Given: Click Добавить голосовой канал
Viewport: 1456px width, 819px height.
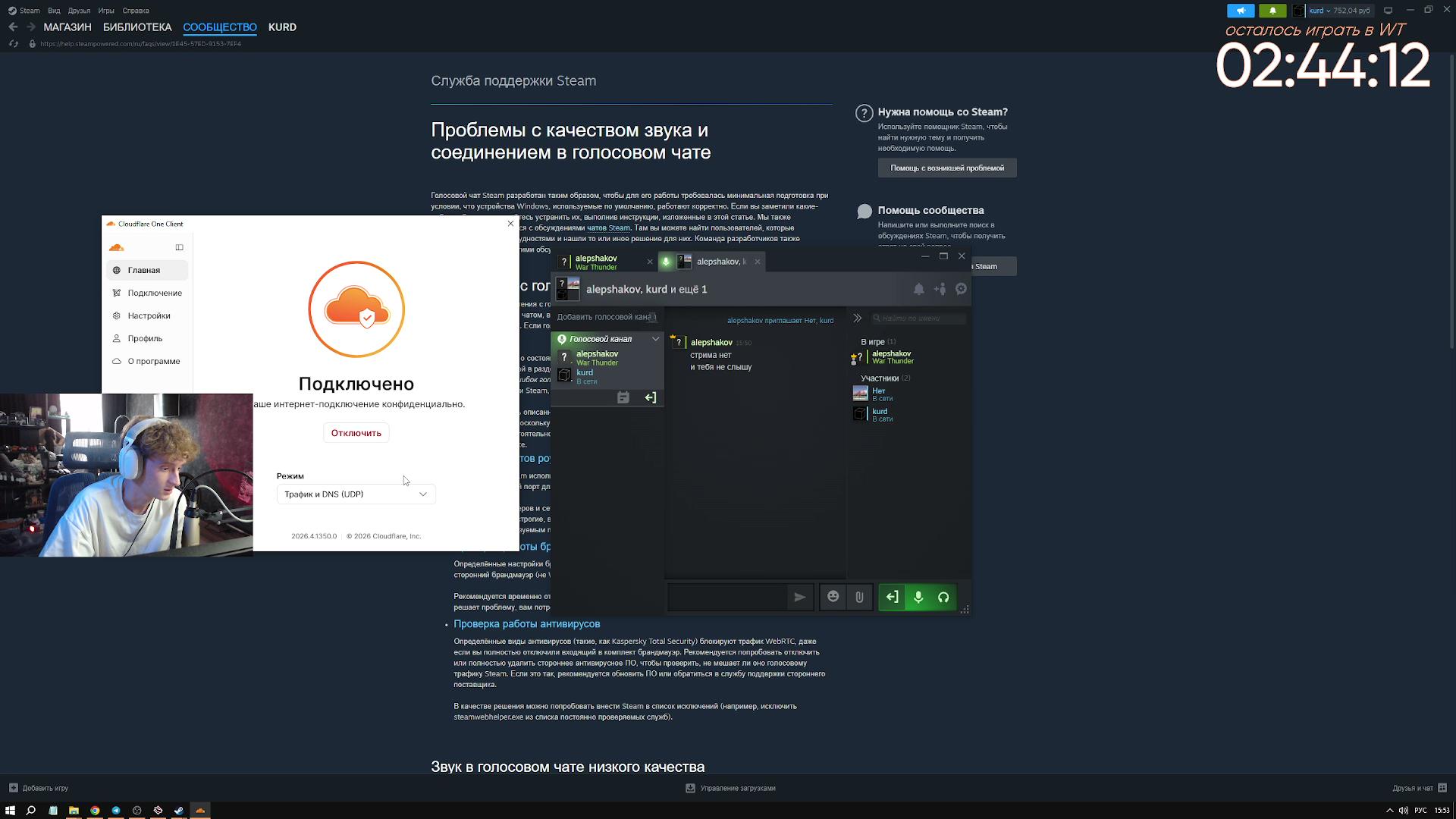Looking at the screenshot, I should [607, 317].
